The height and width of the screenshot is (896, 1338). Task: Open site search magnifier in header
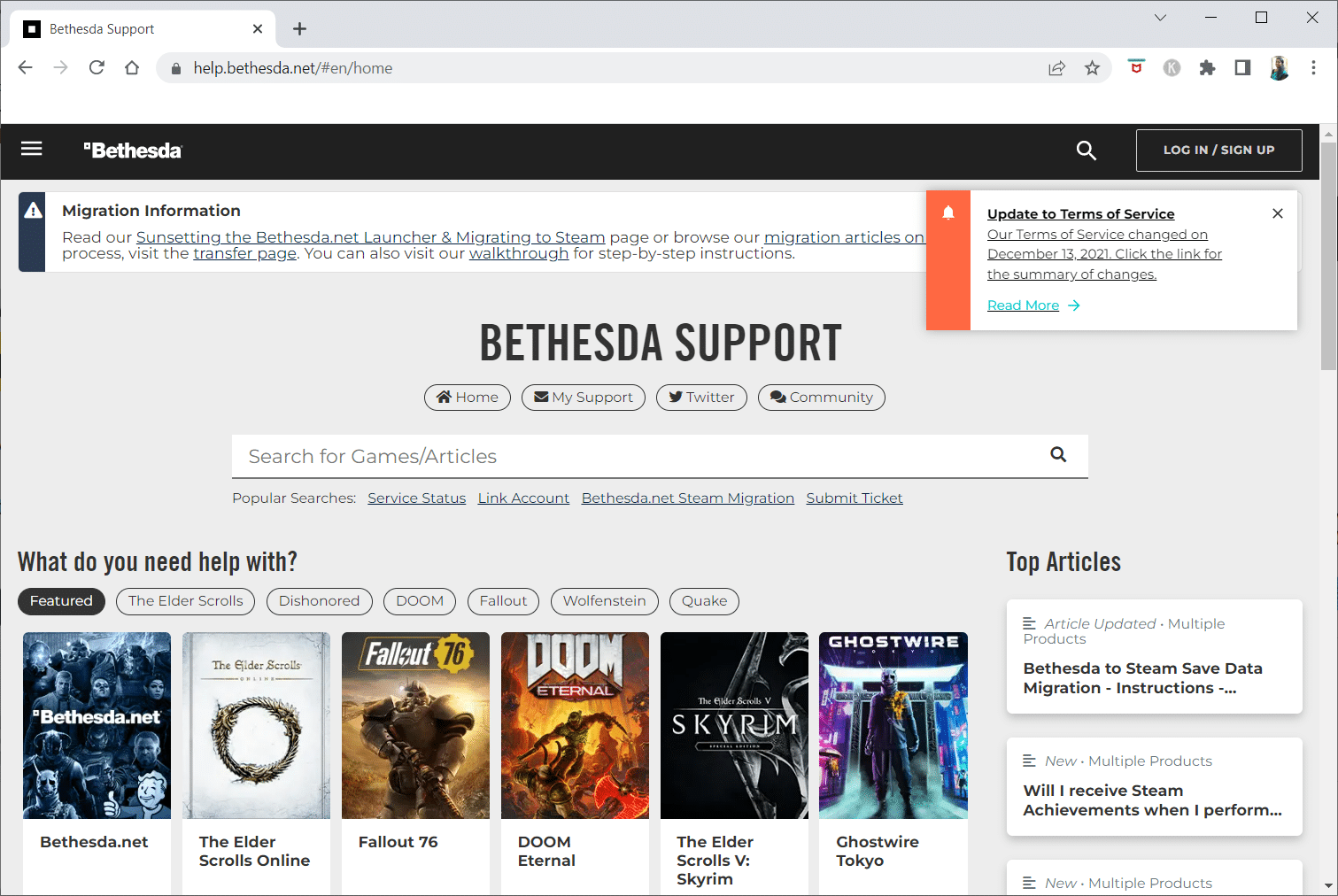coord(1086,151)
